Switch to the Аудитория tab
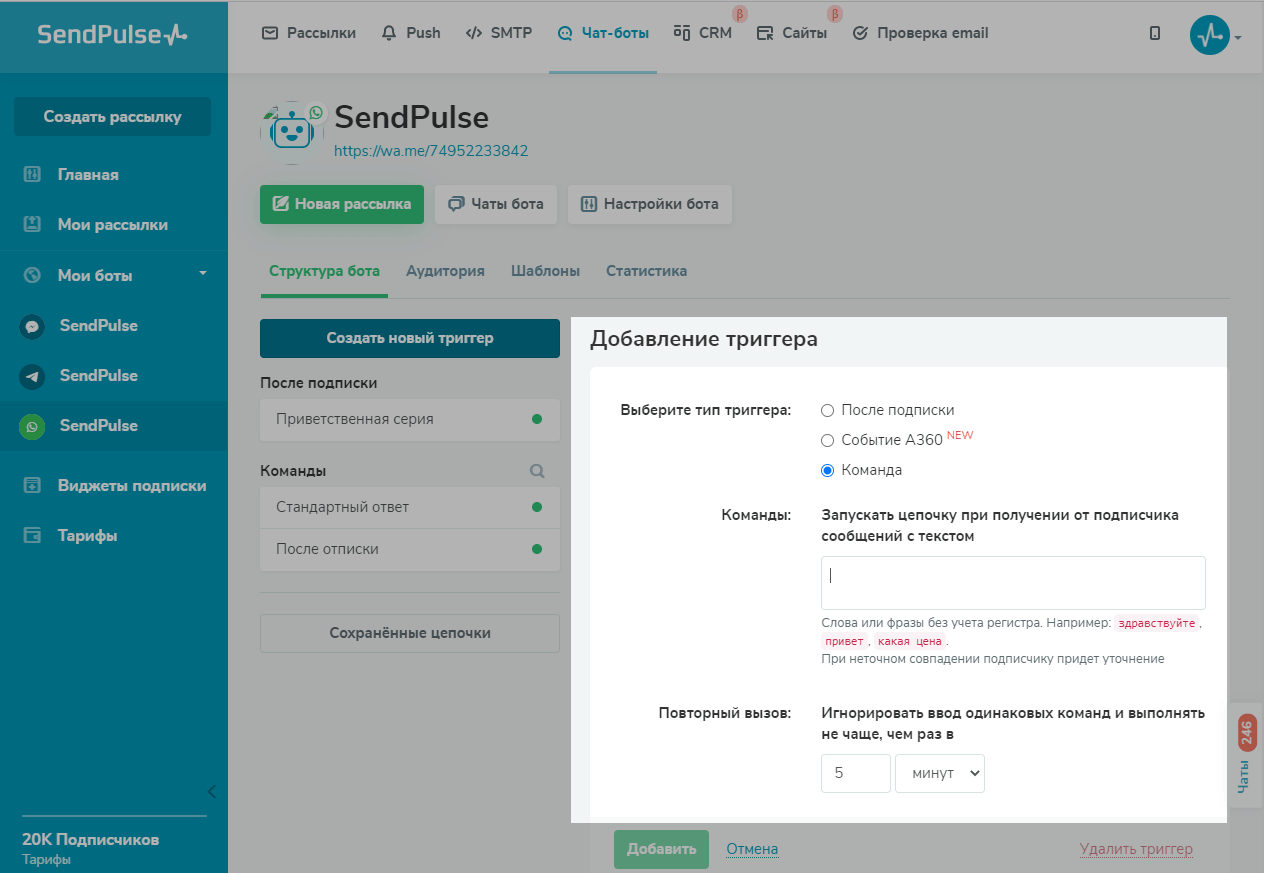1264x873 pixels. pyautogui.click(x=445, y=271)
